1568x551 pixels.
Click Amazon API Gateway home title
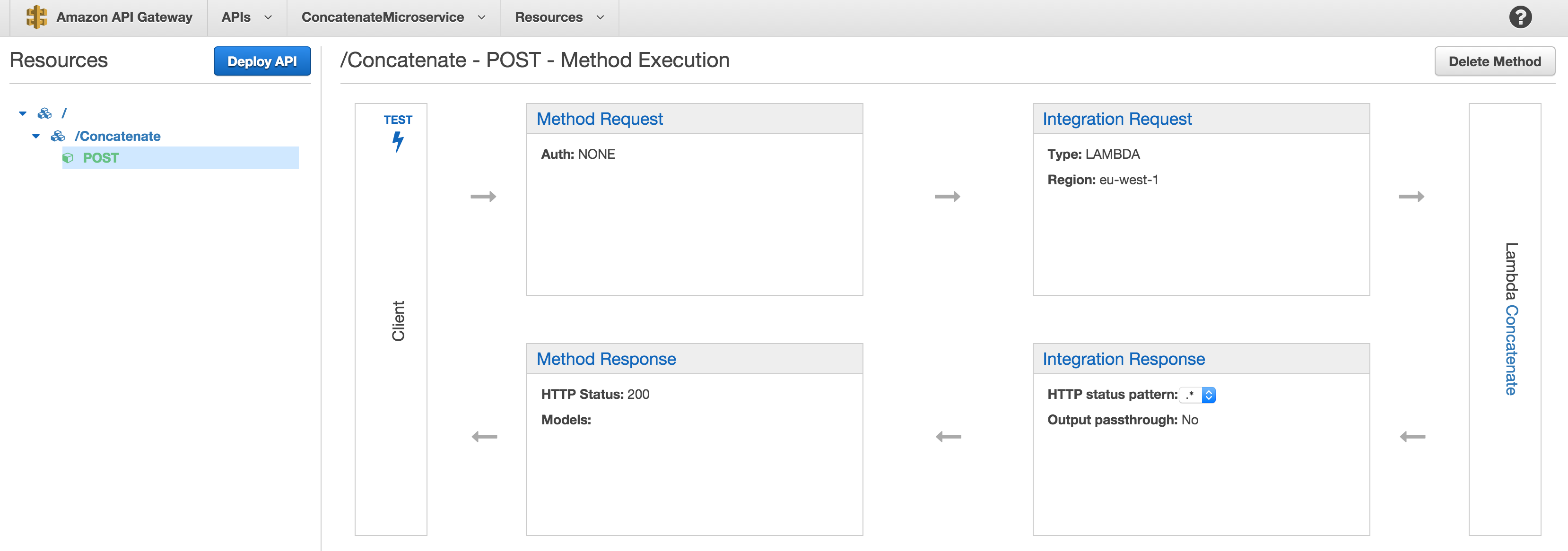[x=124, y=17]
